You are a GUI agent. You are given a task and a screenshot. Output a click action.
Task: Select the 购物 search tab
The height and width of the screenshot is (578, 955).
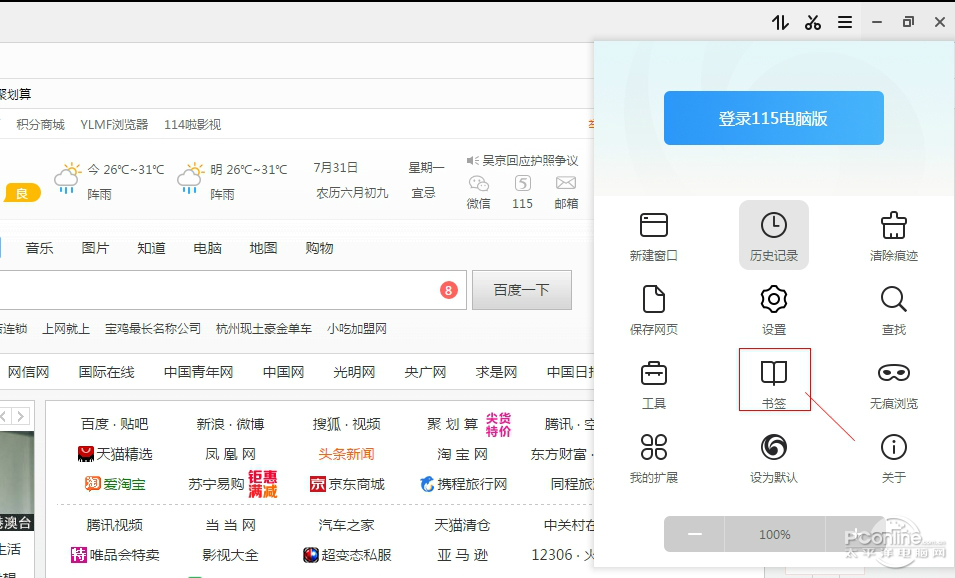319,248
